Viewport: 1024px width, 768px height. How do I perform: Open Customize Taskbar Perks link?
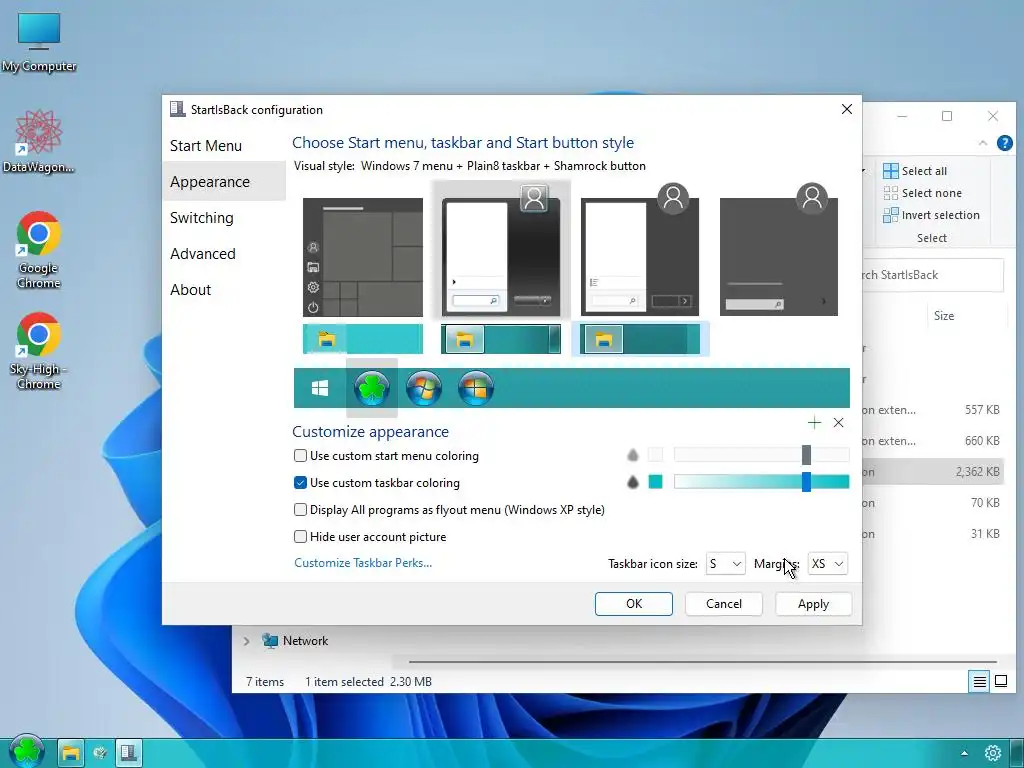[x=363, y=562]
